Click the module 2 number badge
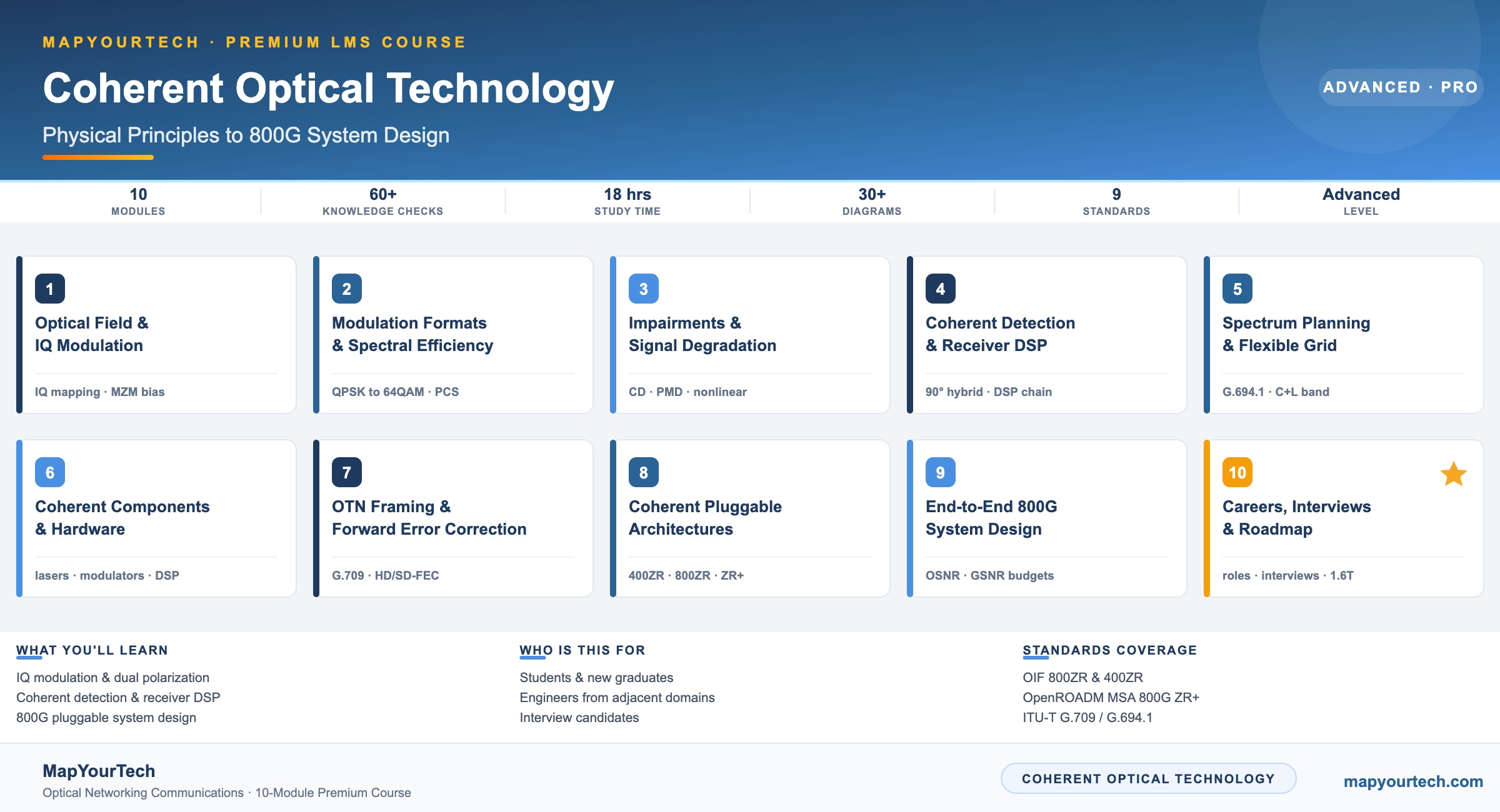Viewport: 1500px width, 812px height. 347,289
